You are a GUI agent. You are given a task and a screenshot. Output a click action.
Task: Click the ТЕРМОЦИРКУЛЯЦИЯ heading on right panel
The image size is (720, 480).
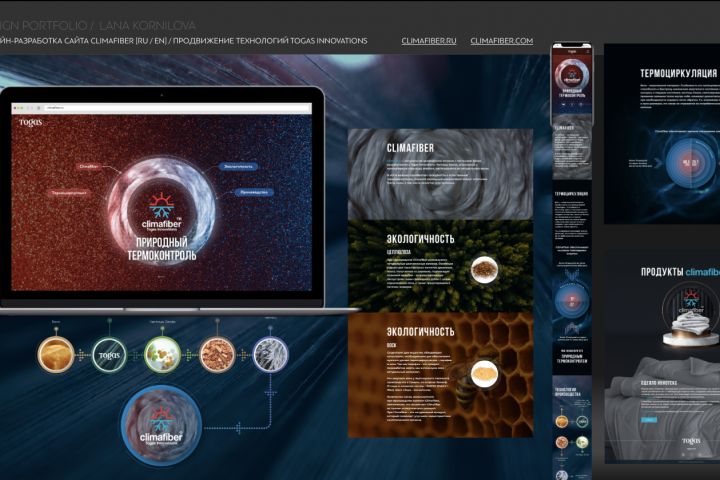(679, 73)
